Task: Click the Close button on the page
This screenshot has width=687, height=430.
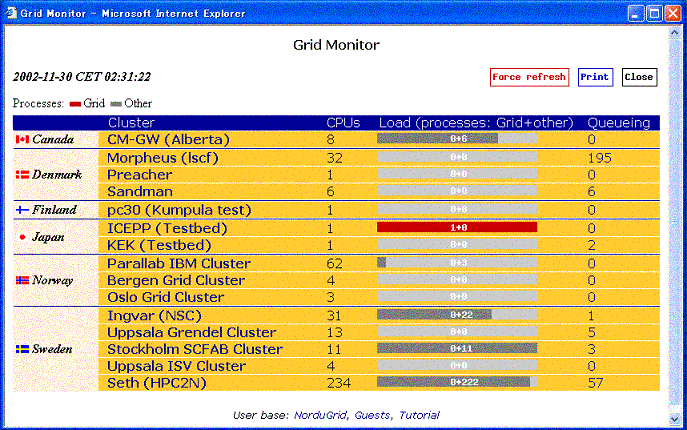Action: (639, 77)
